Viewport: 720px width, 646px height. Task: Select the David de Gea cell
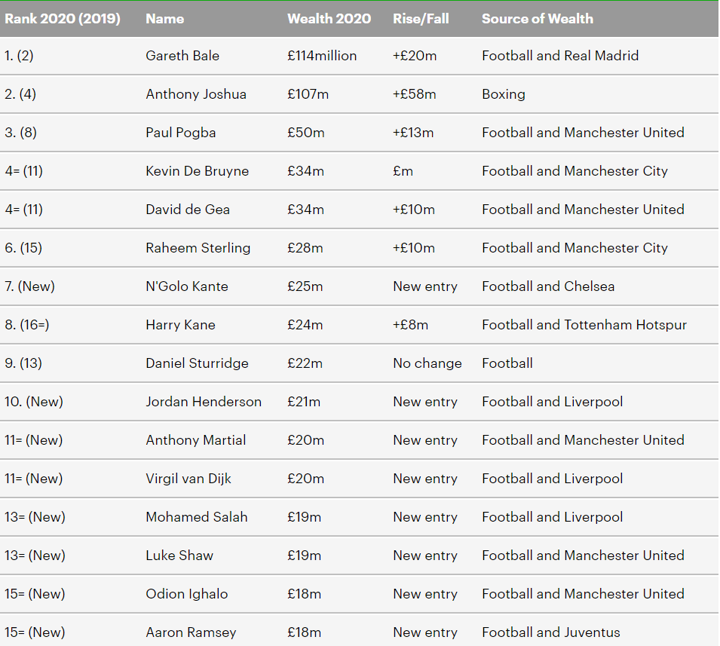tap(187, 209)
